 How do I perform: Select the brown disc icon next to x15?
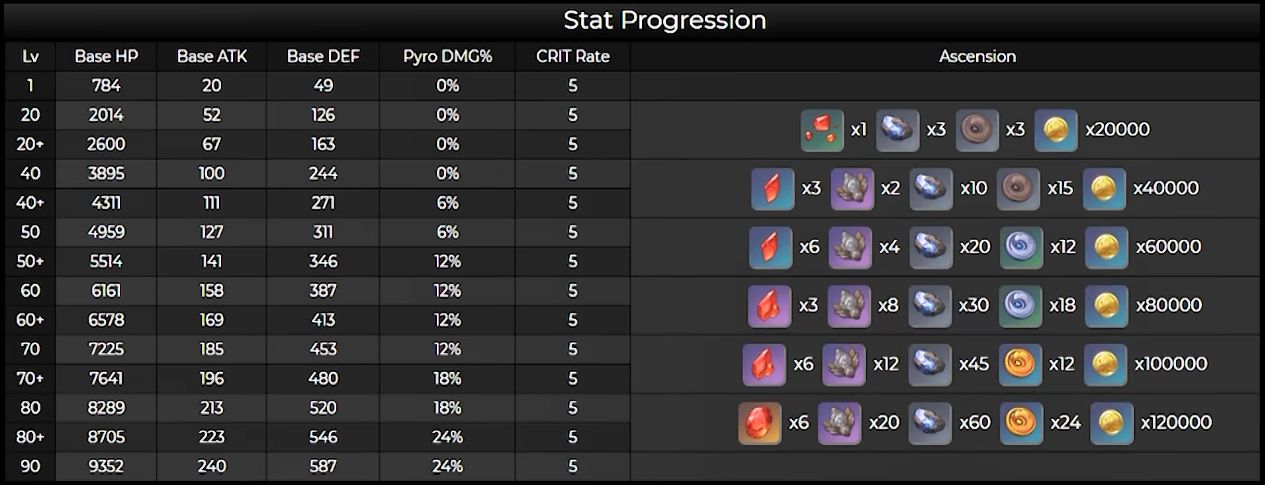[x=1018, y=189]
